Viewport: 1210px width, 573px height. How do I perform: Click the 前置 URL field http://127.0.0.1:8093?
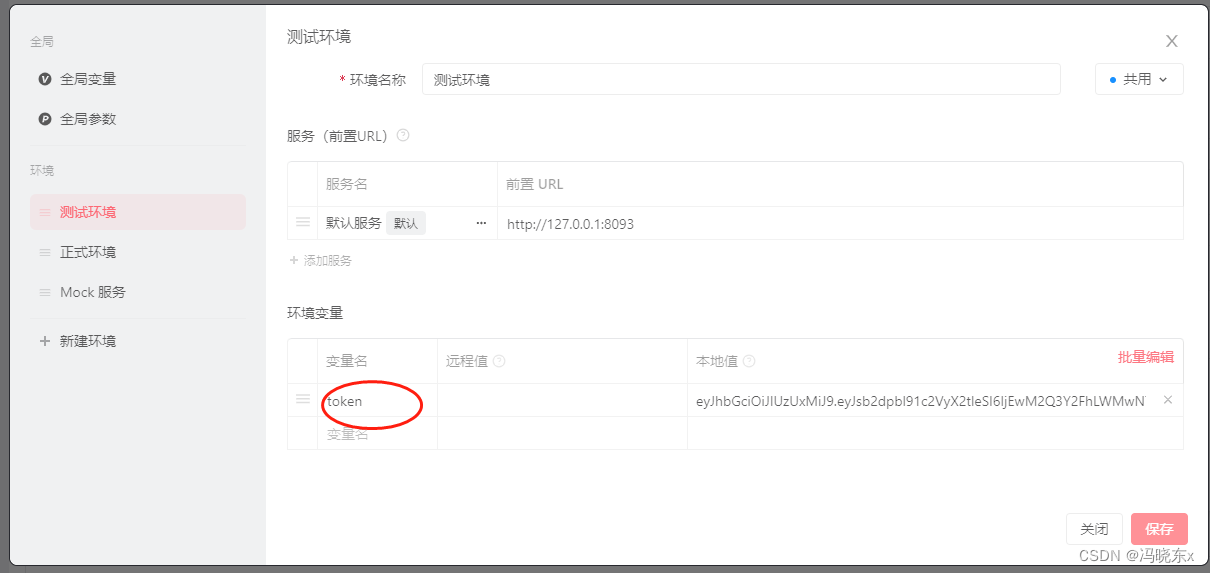click(840, 224)
